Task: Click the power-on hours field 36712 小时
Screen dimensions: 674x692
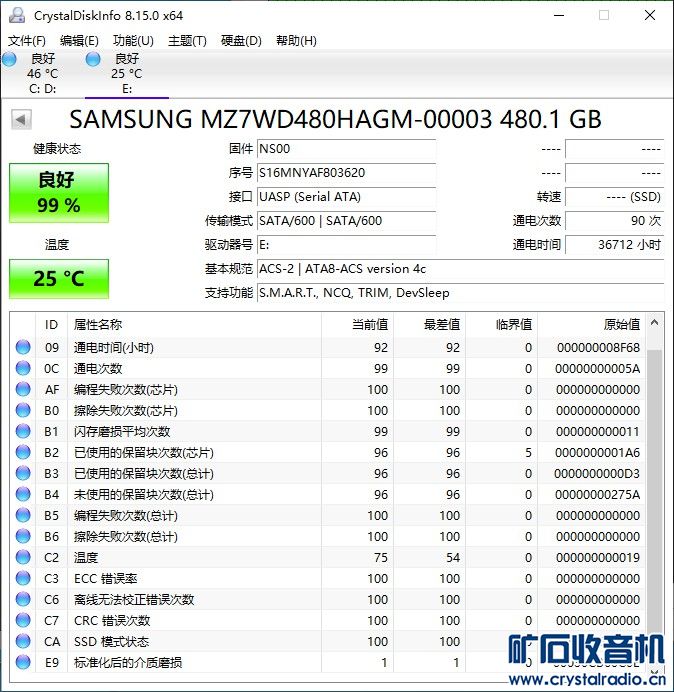Action: coord(614,245)
